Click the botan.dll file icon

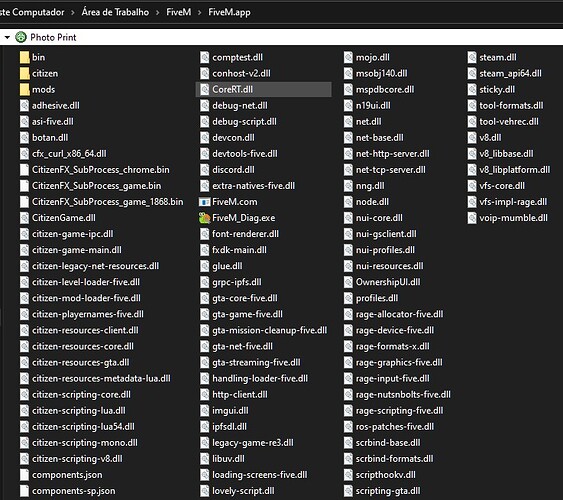(x=24, y=138)
